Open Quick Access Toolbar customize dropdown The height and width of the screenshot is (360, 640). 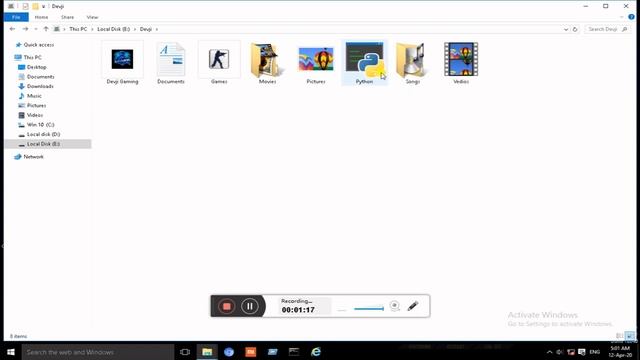44,7
